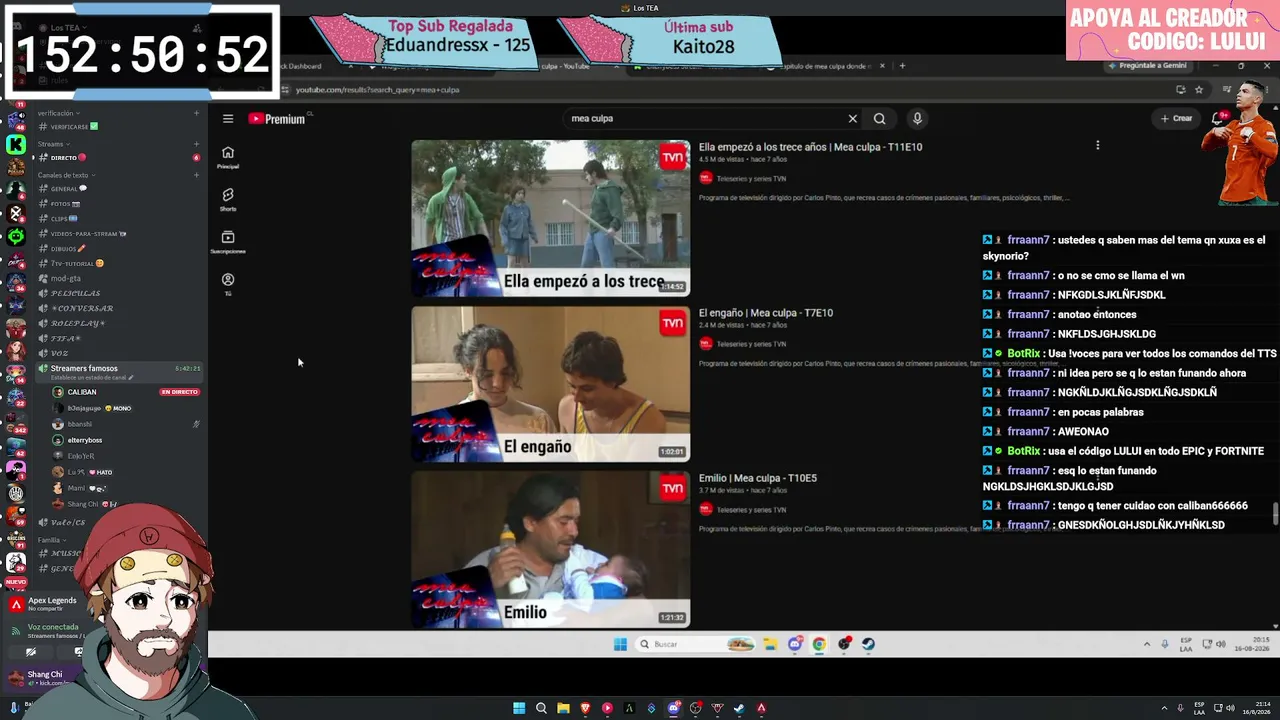
Task: Open Brave browser from the bottom taskbar
Action: [585, 709]
